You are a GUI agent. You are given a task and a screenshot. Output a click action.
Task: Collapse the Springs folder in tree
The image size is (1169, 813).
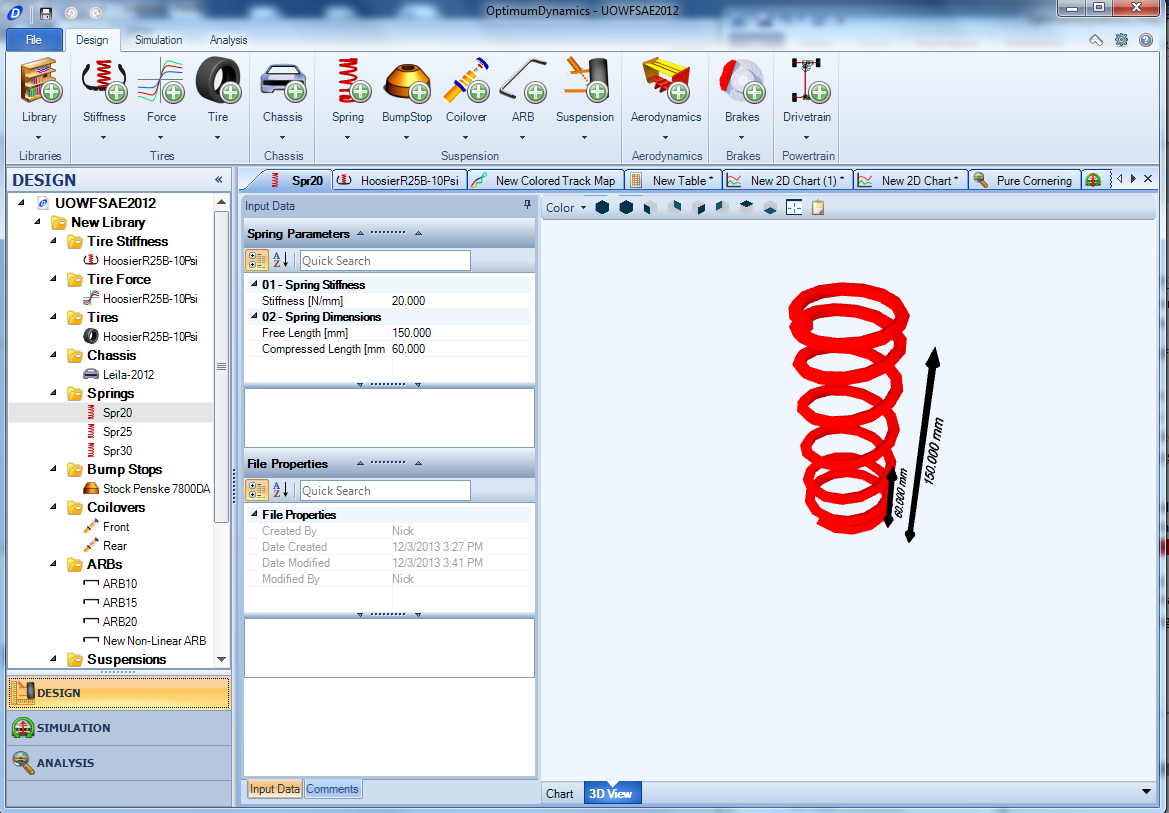(x=54, y=392)
